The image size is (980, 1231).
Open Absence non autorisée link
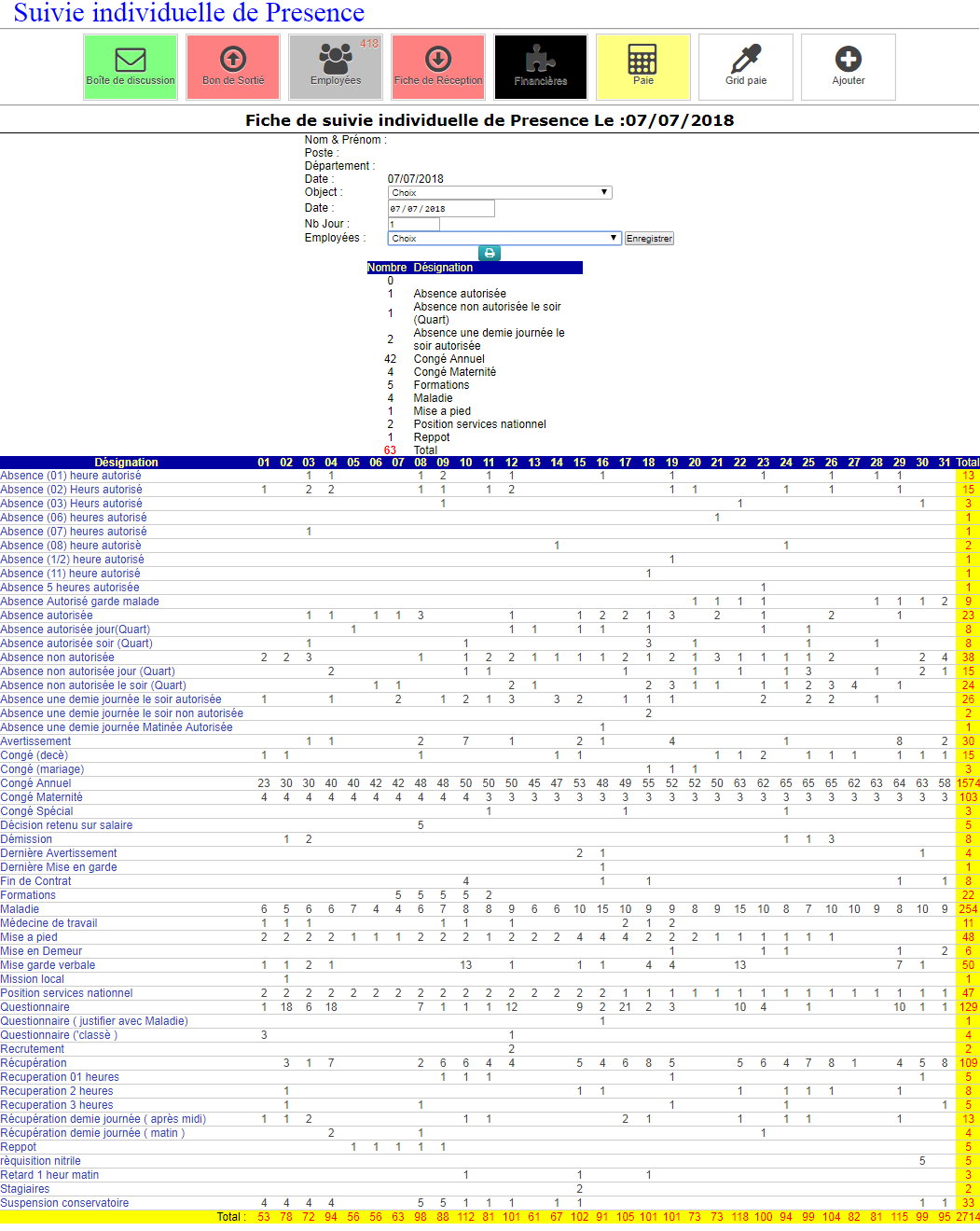[57, 657]
